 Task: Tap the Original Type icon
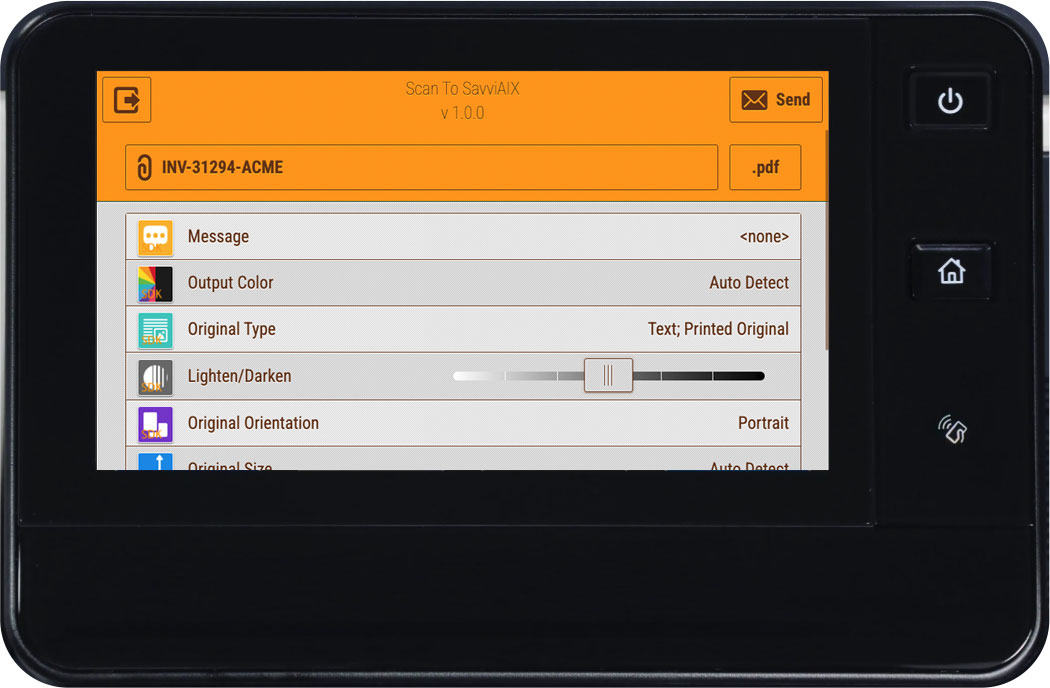pyautogui.click(x=155, y=329)
